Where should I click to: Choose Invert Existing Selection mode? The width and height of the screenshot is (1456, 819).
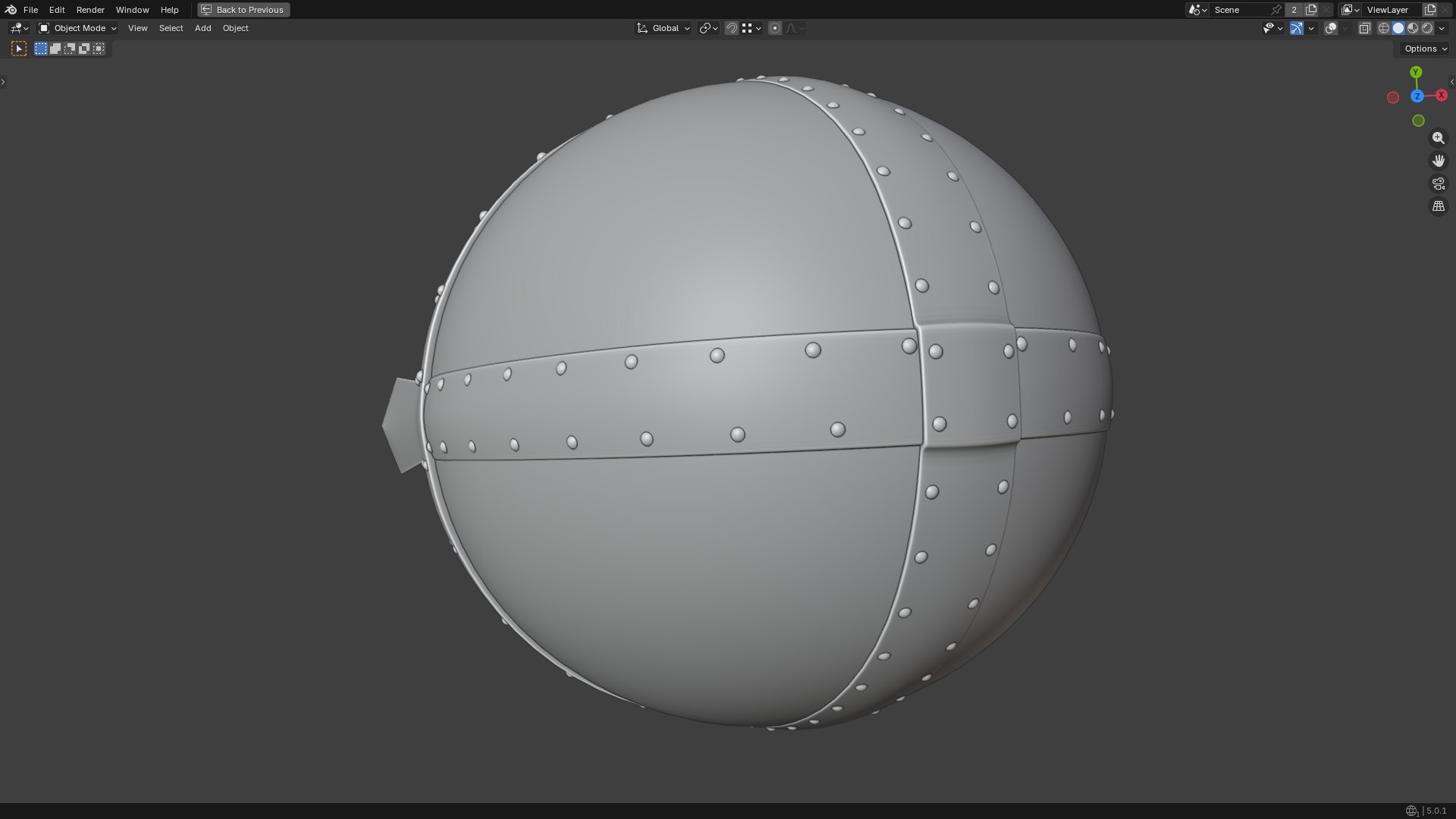tap(84, 49)
